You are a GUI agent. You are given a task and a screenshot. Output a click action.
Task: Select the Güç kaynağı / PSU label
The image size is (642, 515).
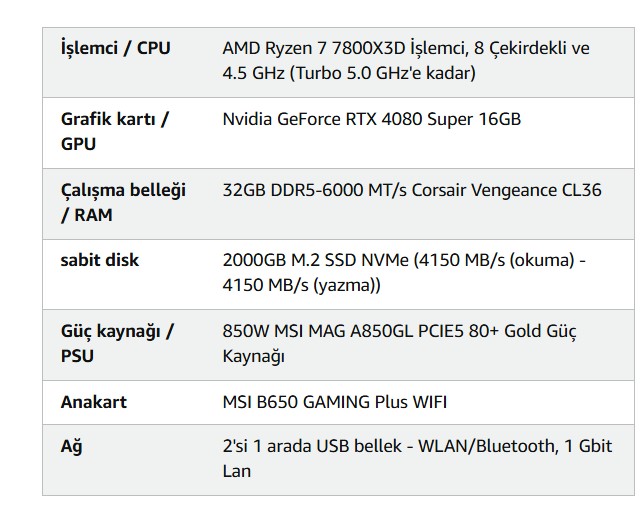click(117, 343)
